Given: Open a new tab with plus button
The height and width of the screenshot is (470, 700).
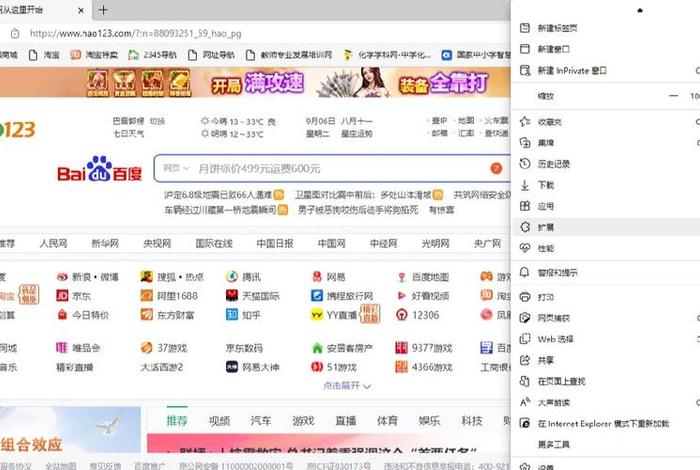Looking at the screenshot, I should (103, 10).
